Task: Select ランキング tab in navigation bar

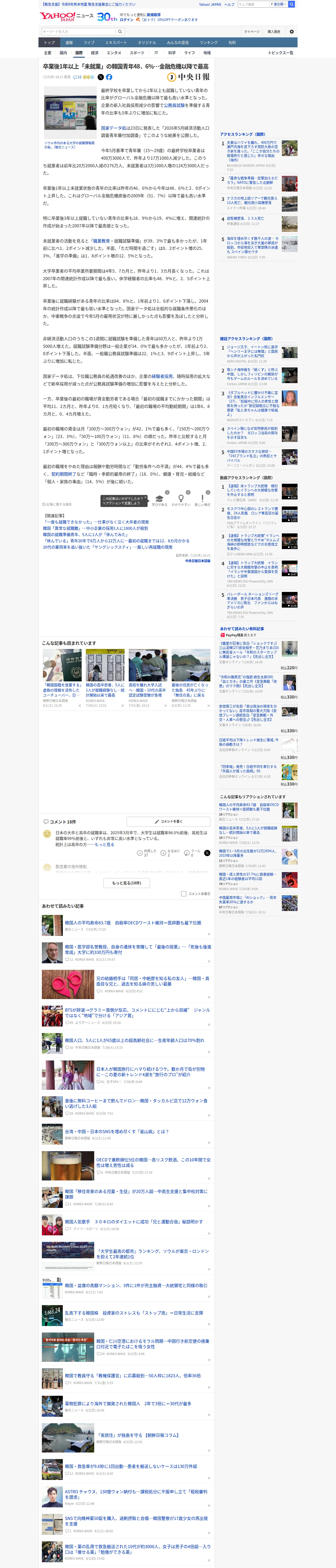Action: point(209,43)
